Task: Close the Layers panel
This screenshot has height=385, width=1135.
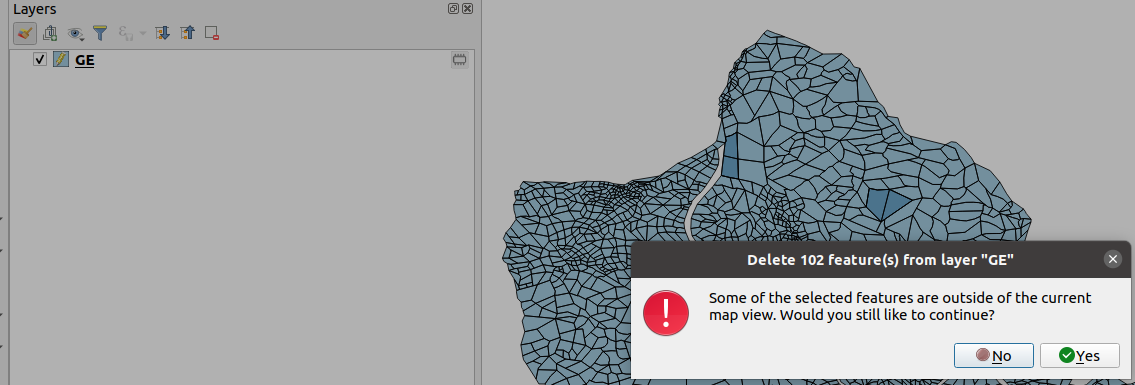Action: tap(467, 9)
